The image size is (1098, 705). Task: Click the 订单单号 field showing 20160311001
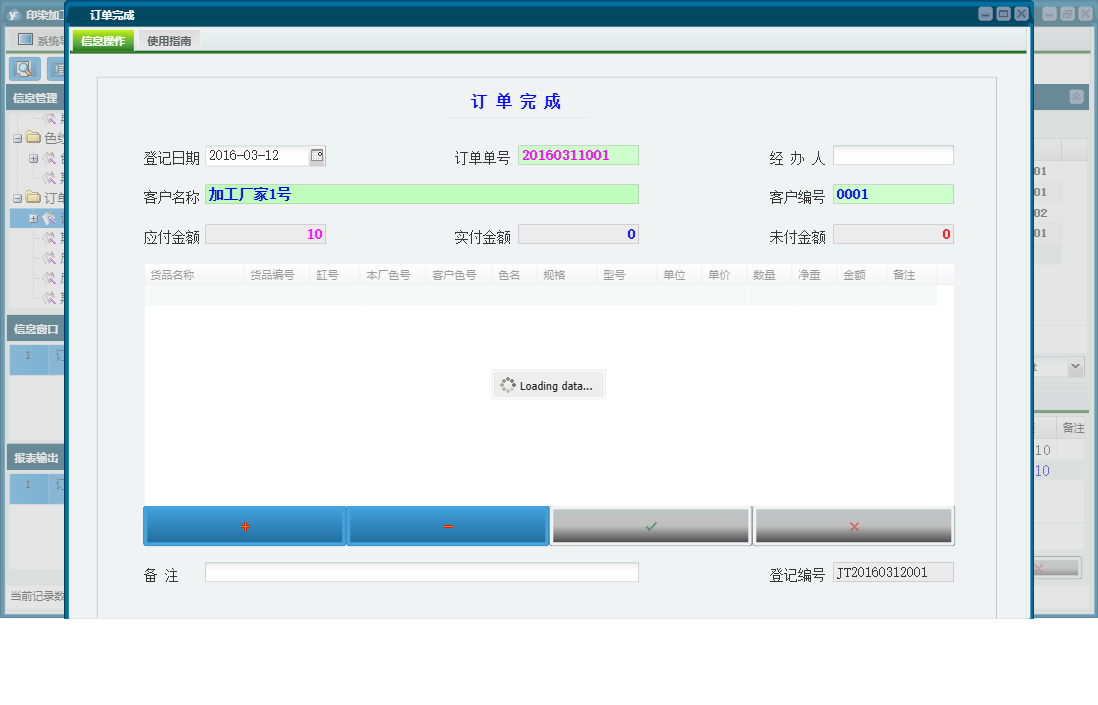(578, 155)
